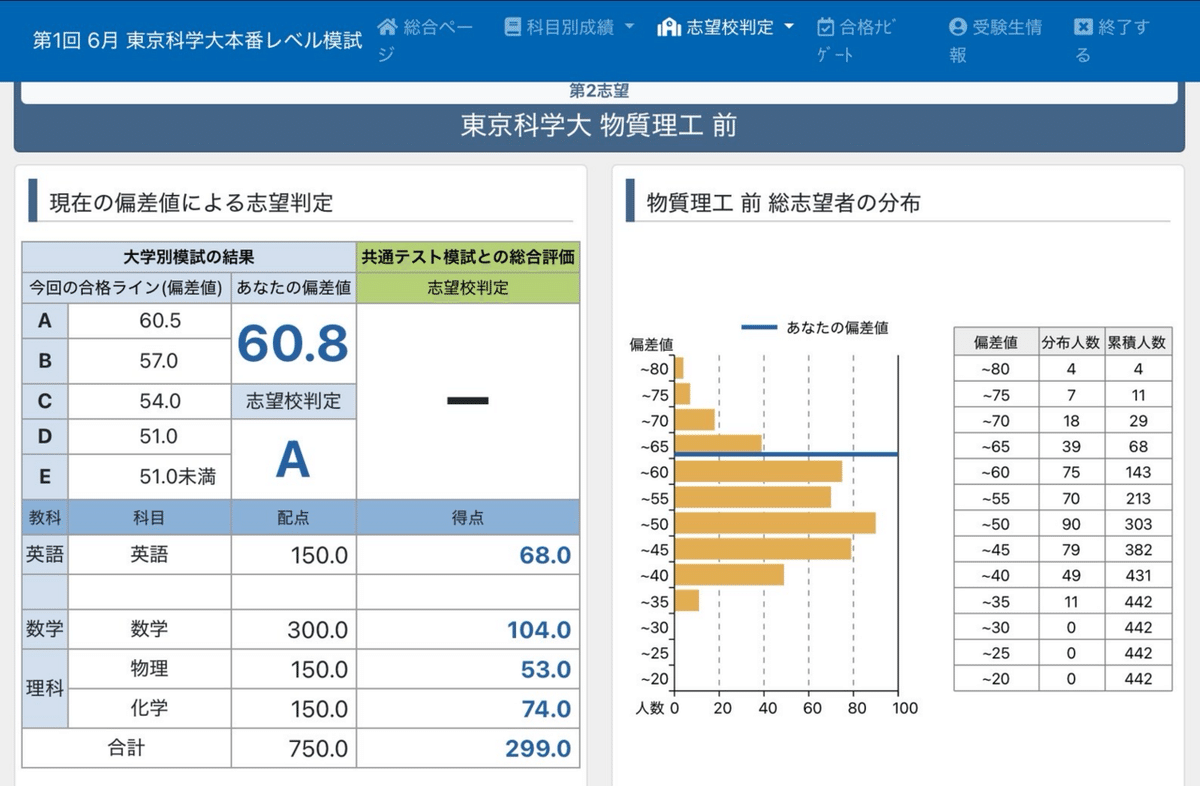The height and width of the screenshot is (786, 1200).
Task: Click the 大学別模試の結果 table header
Action: (189, 257)
